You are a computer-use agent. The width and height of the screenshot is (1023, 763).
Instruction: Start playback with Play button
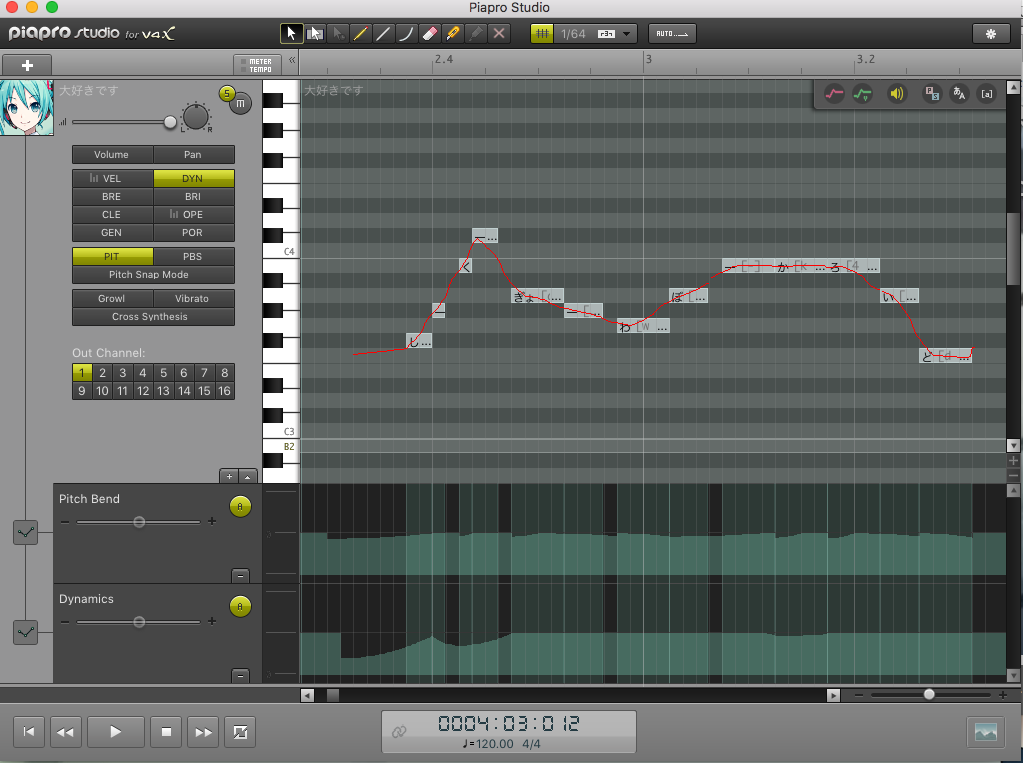point(115,732)
